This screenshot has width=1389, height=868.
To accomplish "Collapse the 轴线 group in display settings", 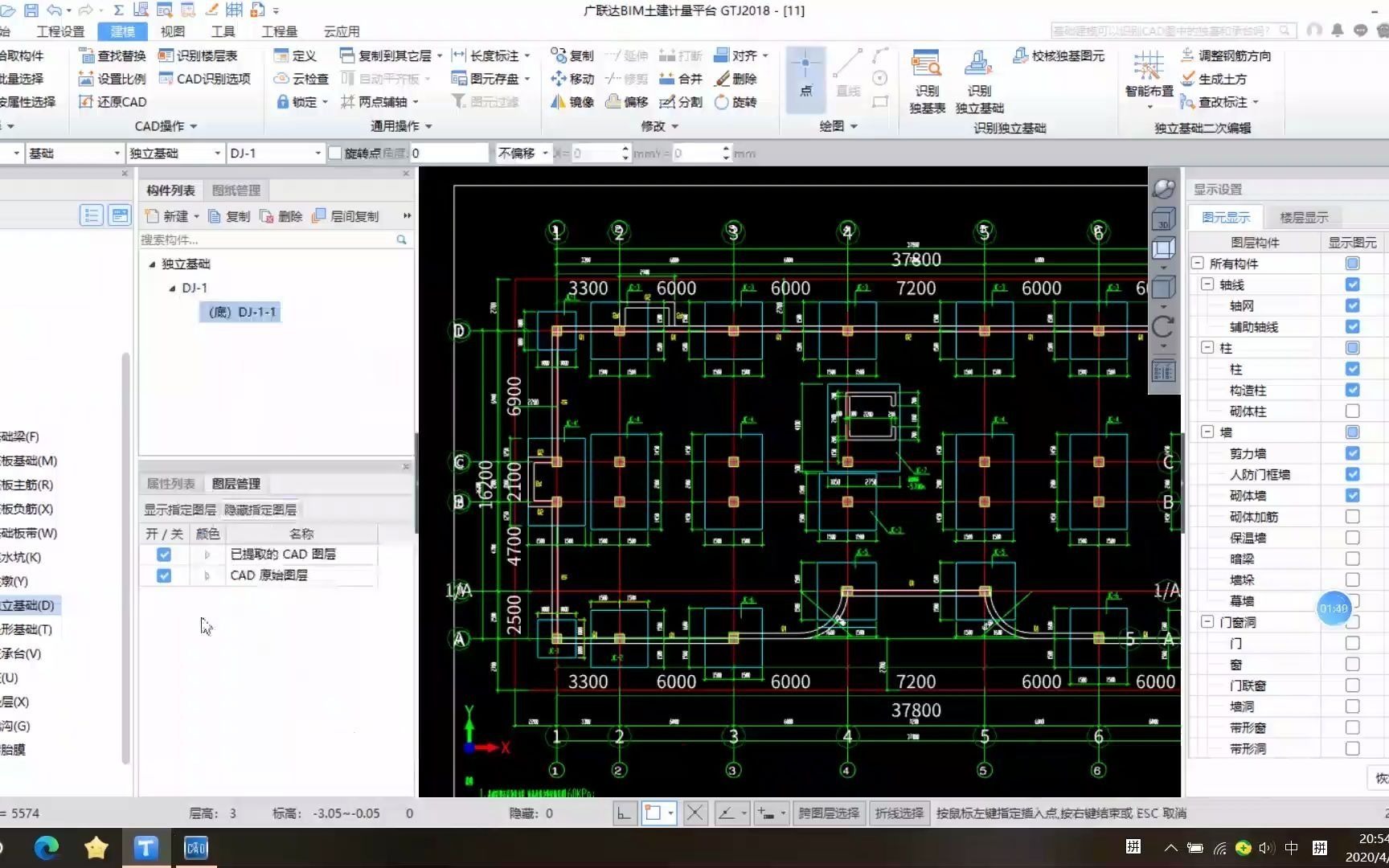I will (1207, 285).
